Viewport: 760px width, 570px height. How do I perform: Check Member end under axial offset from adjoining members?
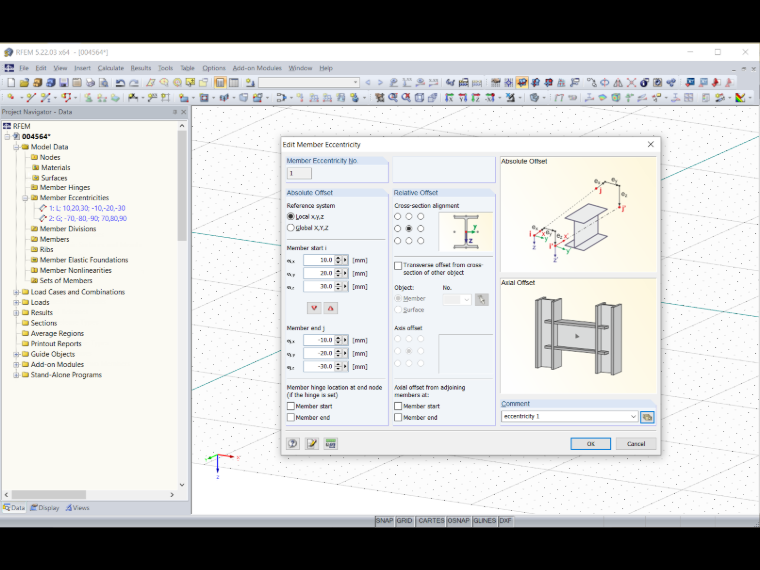click(x=398, y=417)
